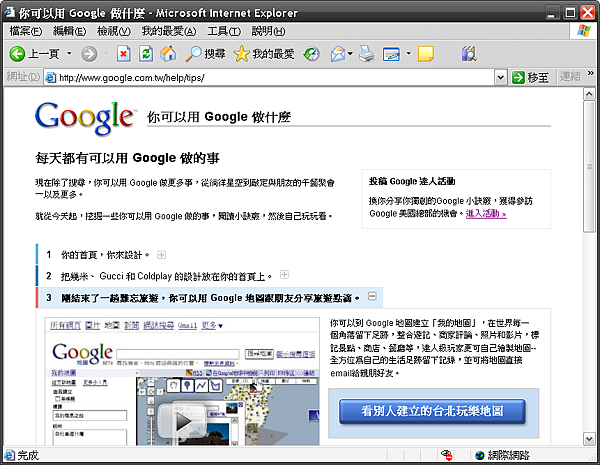Click the 投稿 Google 達人活動 heading

(412, 181)
